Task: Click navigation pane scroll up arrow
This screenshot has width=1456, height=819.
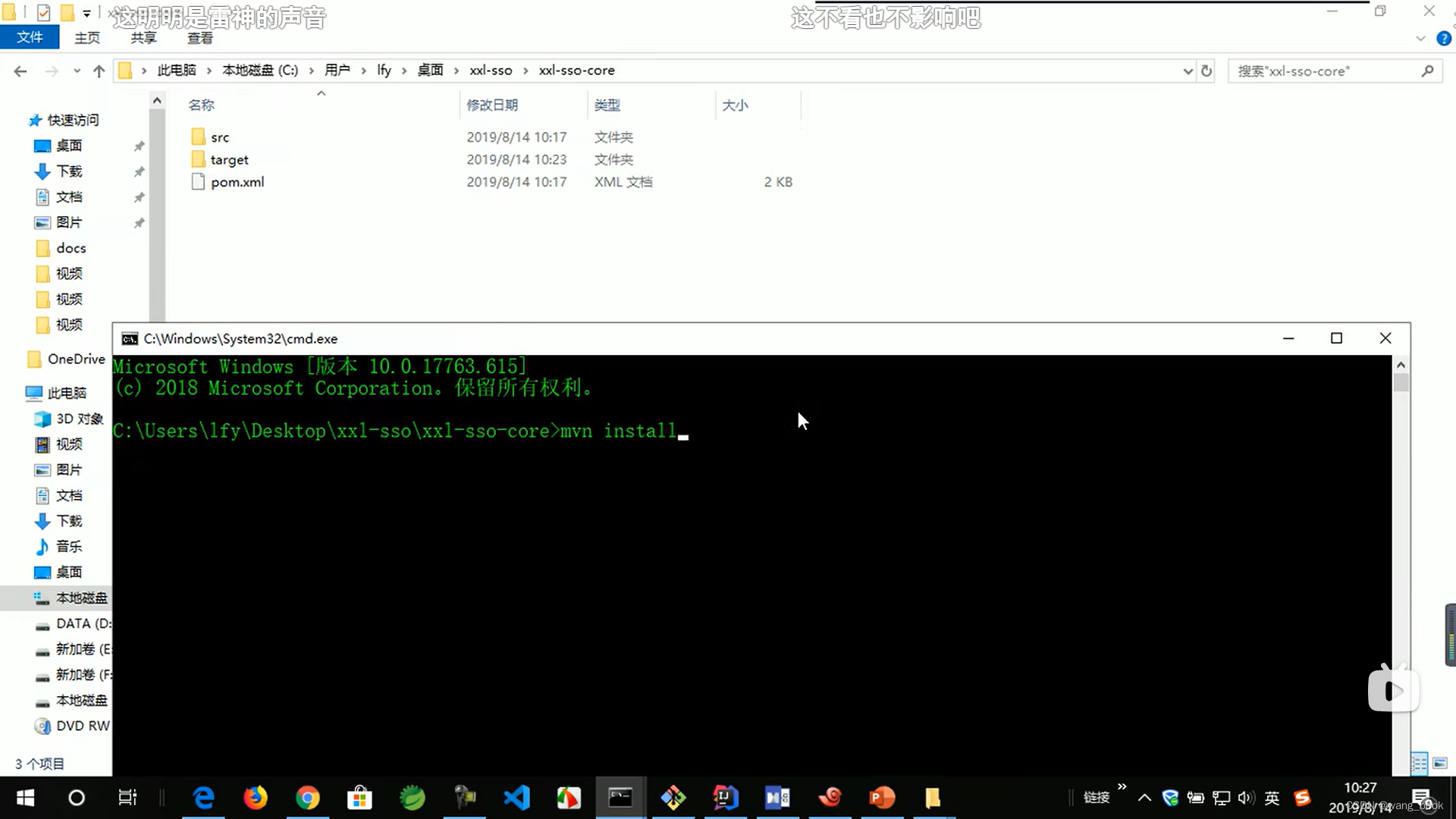Action: click(157, 100)
